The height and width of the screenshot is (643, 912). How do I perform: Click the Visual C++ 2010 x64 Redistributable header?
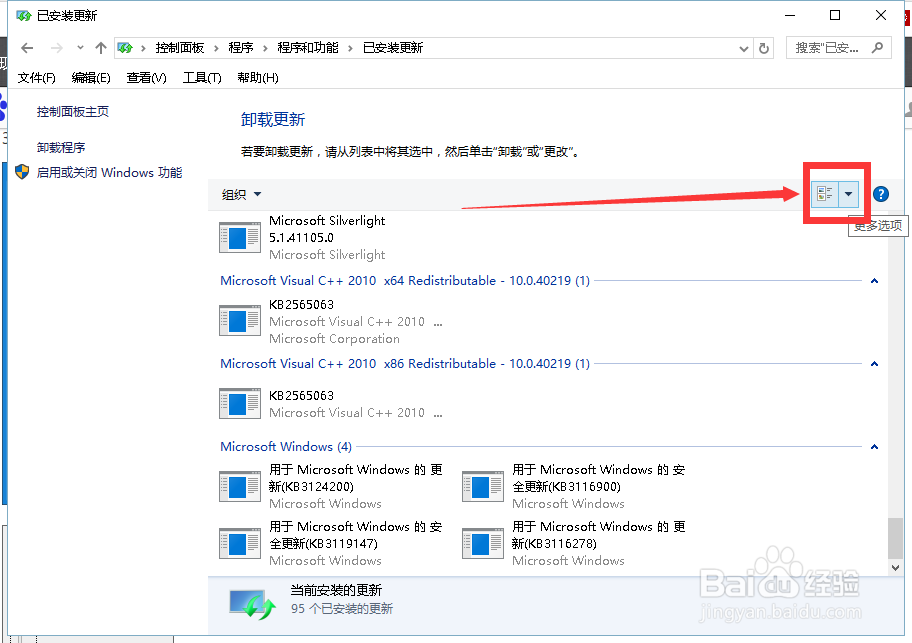coord(405,281)
